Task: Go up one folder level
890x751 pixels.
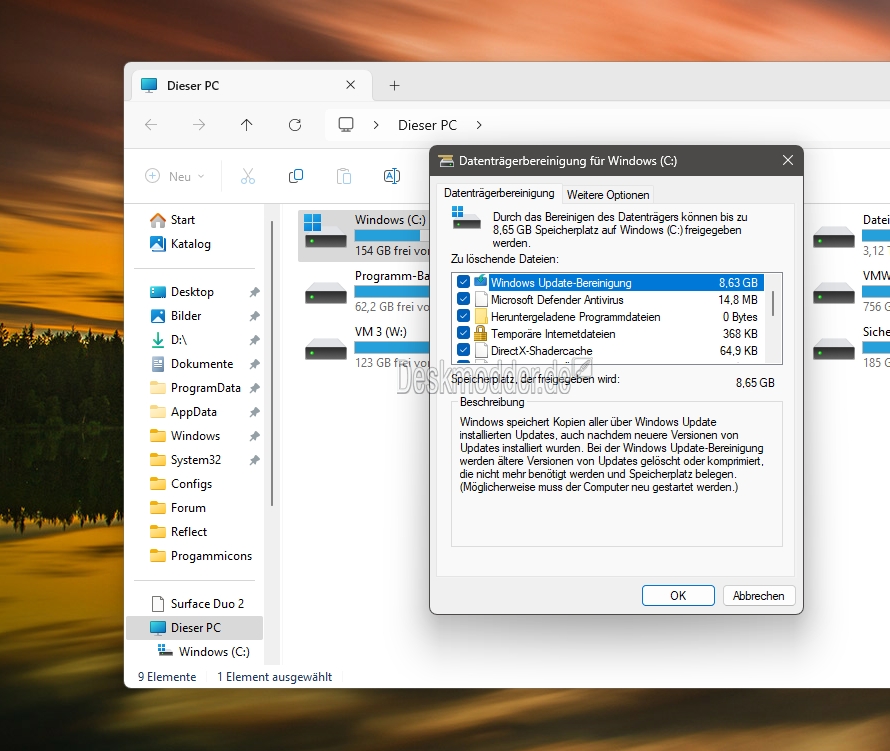Action: [x=246, y=125]
